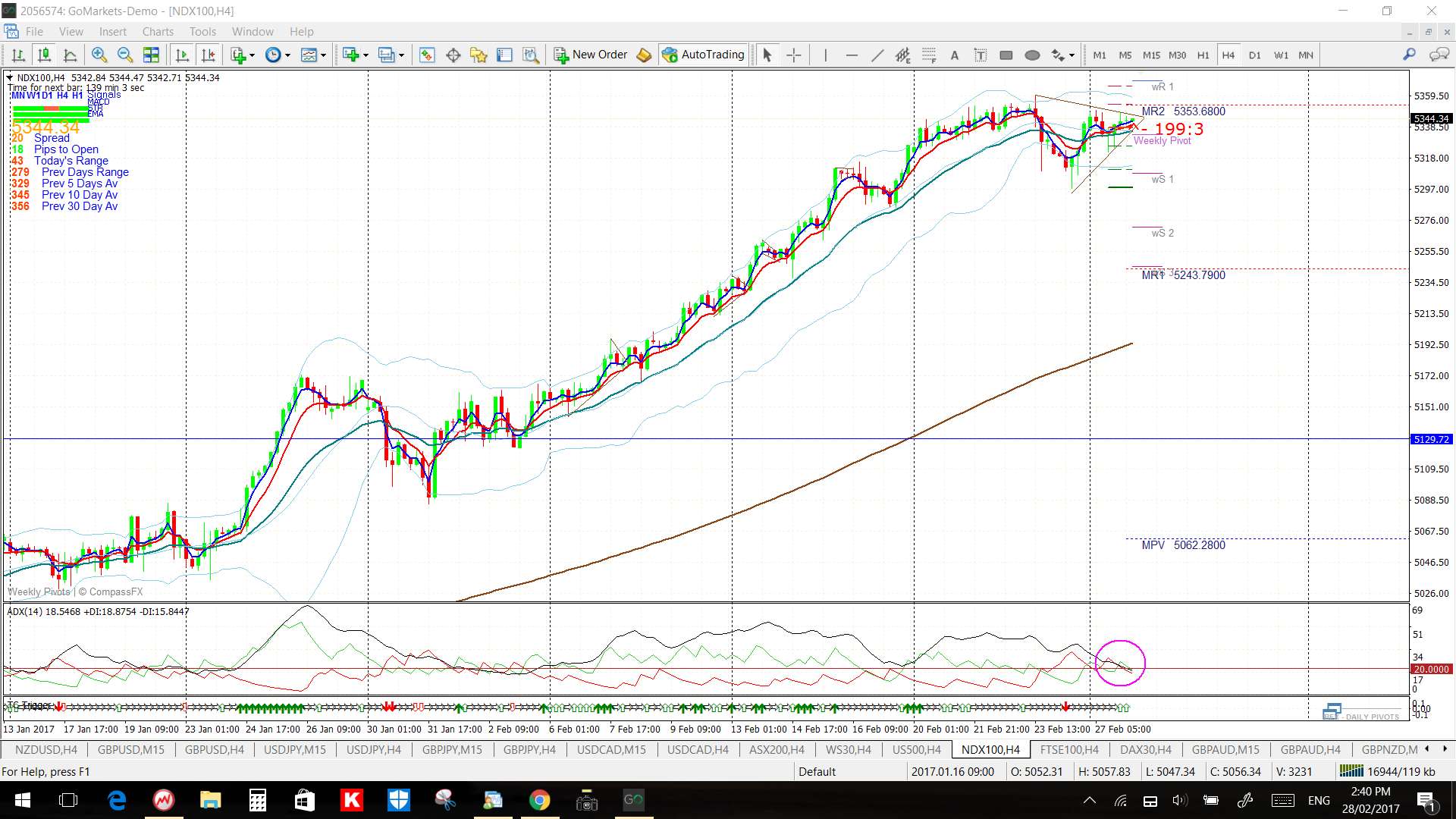Expand the Templates dropdown arrow
Image resolution: width=1456 pixels, height=819 pixels.
coord(323,55)
